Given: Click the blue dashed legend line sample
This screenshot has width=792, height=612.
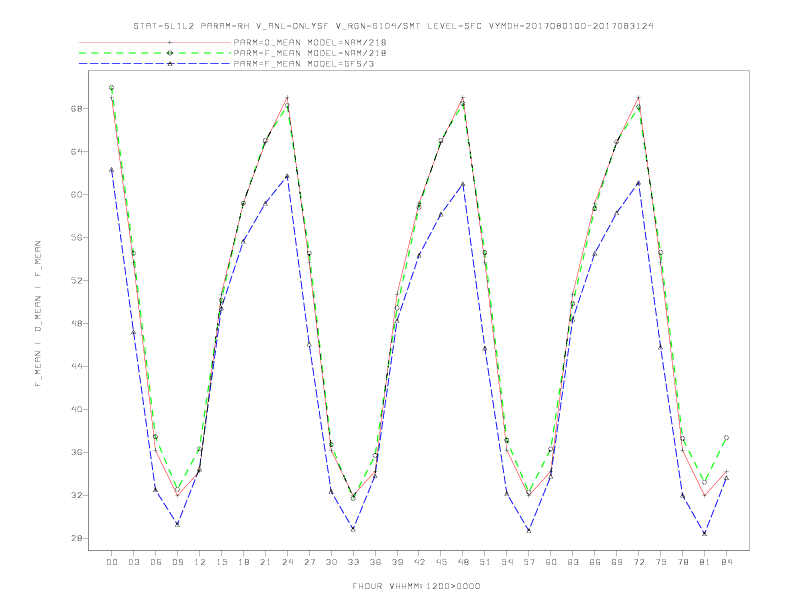Looking at the screenshot, I should pyautogui.click(x=155, y=64).
